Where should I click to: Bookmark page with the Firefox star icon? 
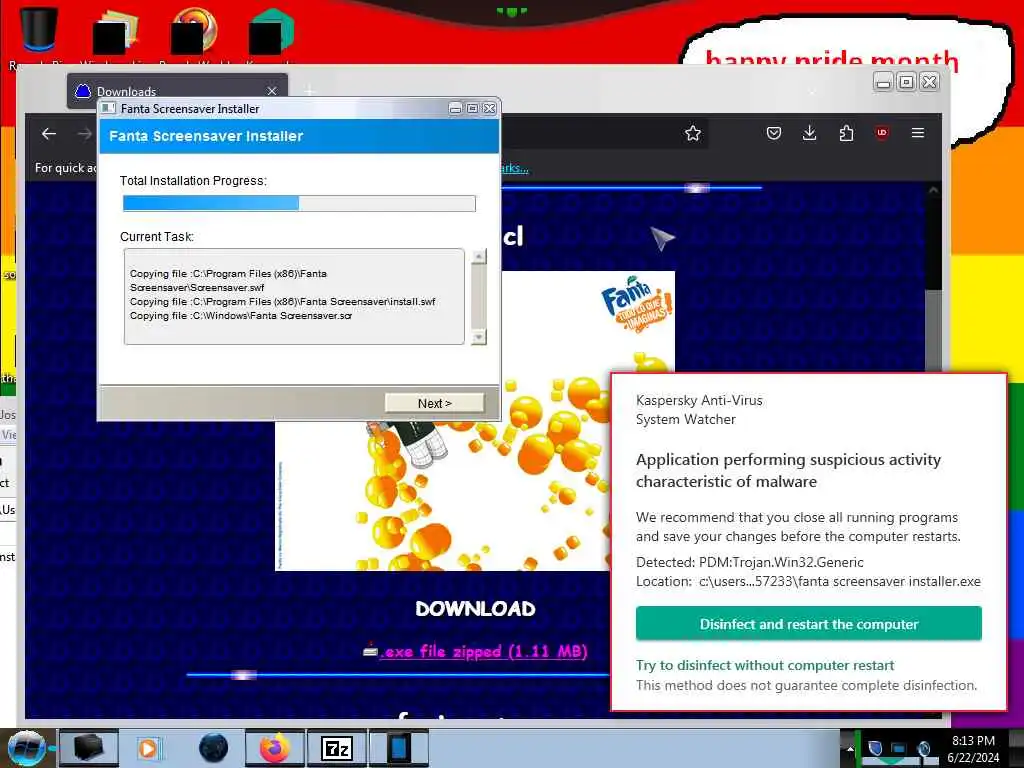pyautogui.click(x=693, y=134)
